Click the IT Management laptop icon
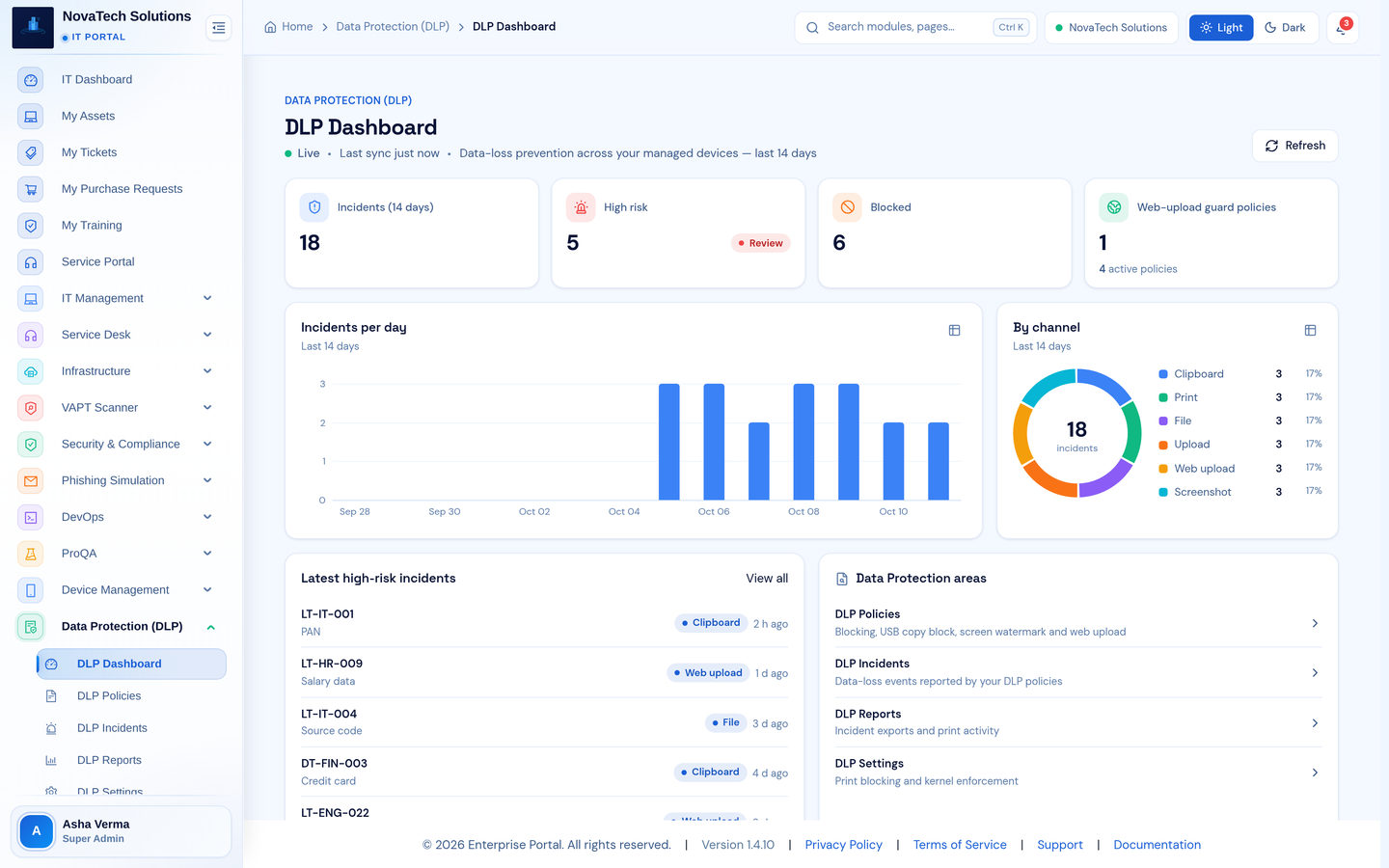 click(x=31, y=299)
